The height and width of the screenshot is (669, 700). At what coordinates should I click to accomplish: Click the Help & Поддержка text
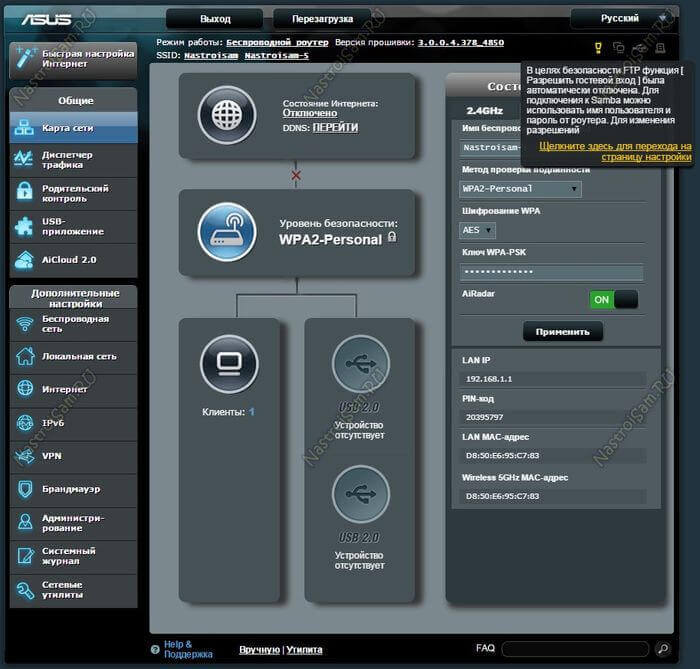coord(188,649)
